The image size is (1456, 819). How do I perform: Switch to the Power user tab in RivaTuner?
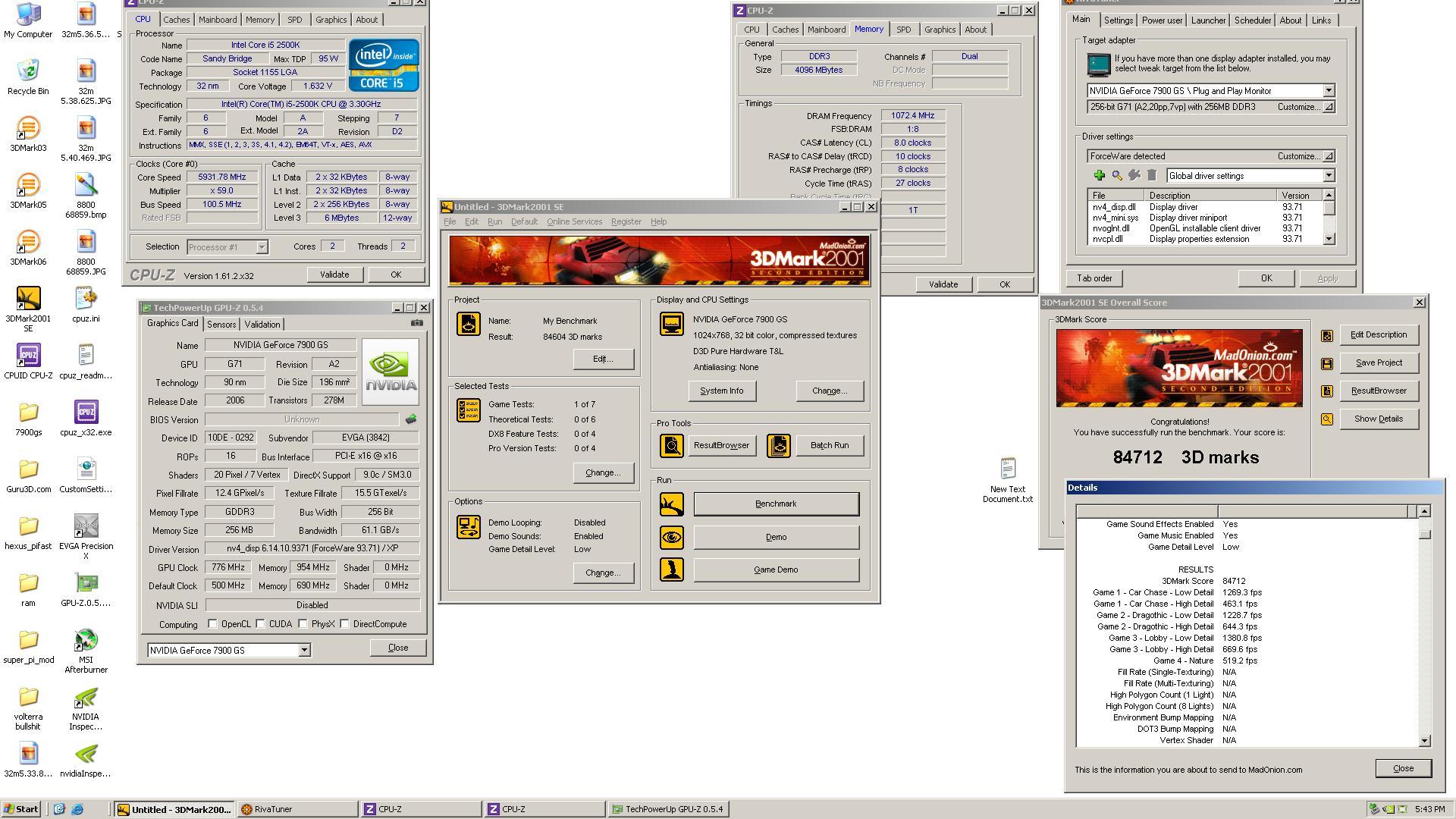pos(1162,20)
